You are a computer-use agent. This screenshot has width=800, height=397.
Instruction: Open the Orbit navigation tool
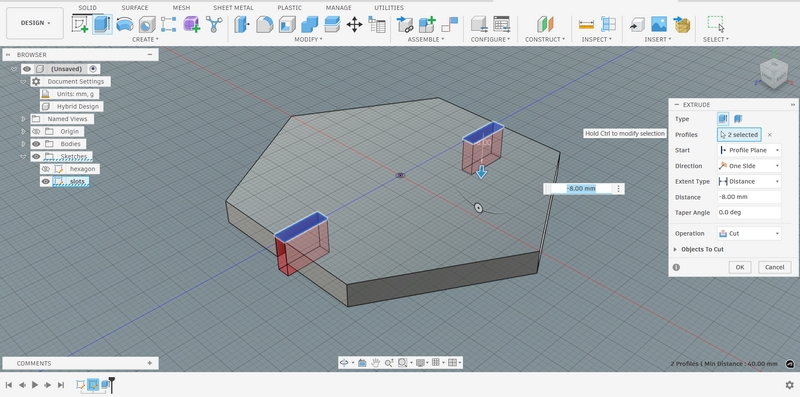click(x=344, y=362)
